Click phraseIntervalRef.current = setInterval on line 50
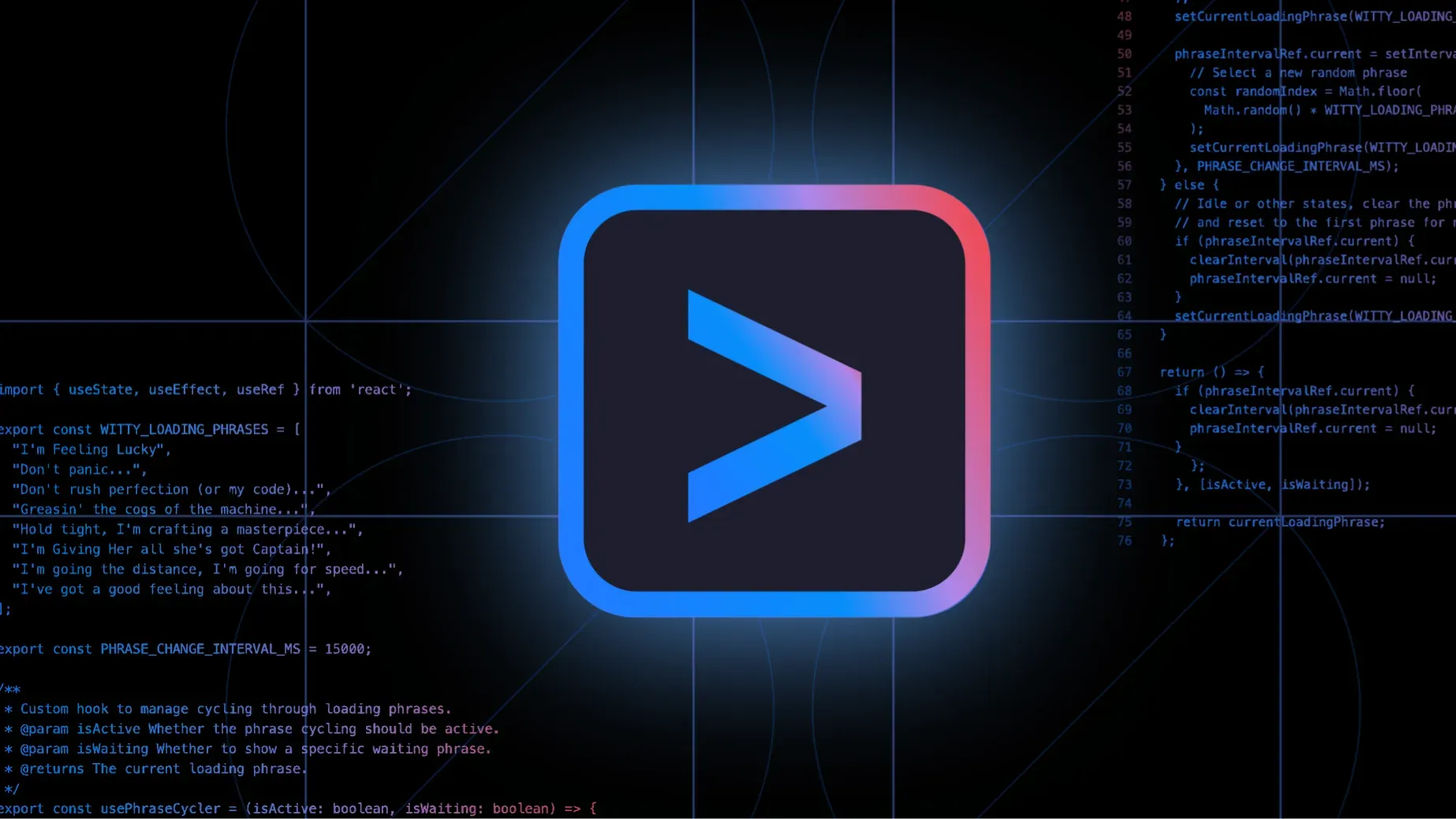Image resolution: width=1456 pixels, height=819 pixels. pyautogui.click(x=1315, y=54)
